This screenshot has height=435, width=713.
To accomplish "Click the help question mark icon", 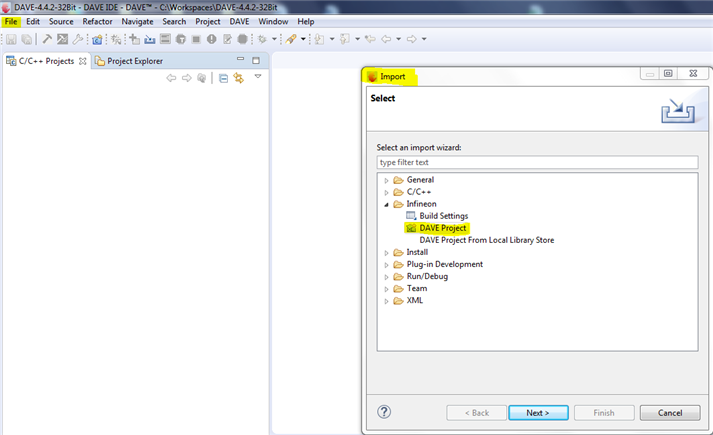I will pos(384,411).
